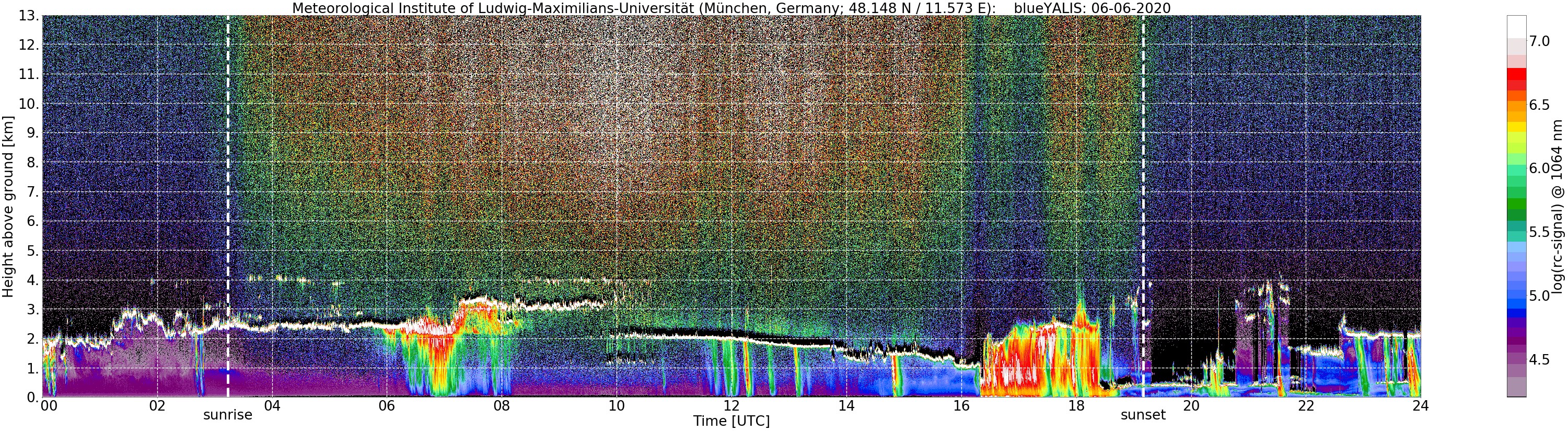
Task: Click the '2.' height axis tick label
Action: [x=32, y=338]
